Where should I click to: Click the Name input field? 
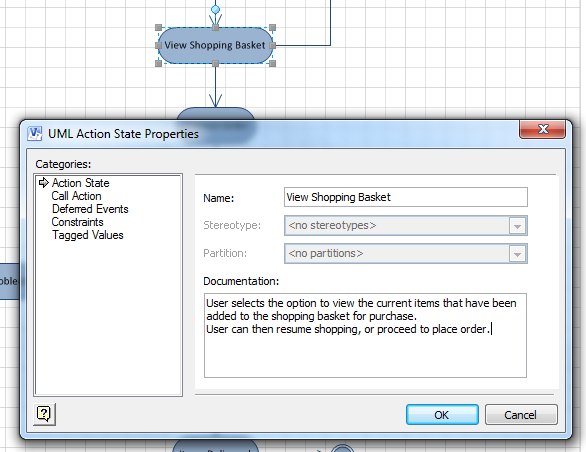click(405, 197)
